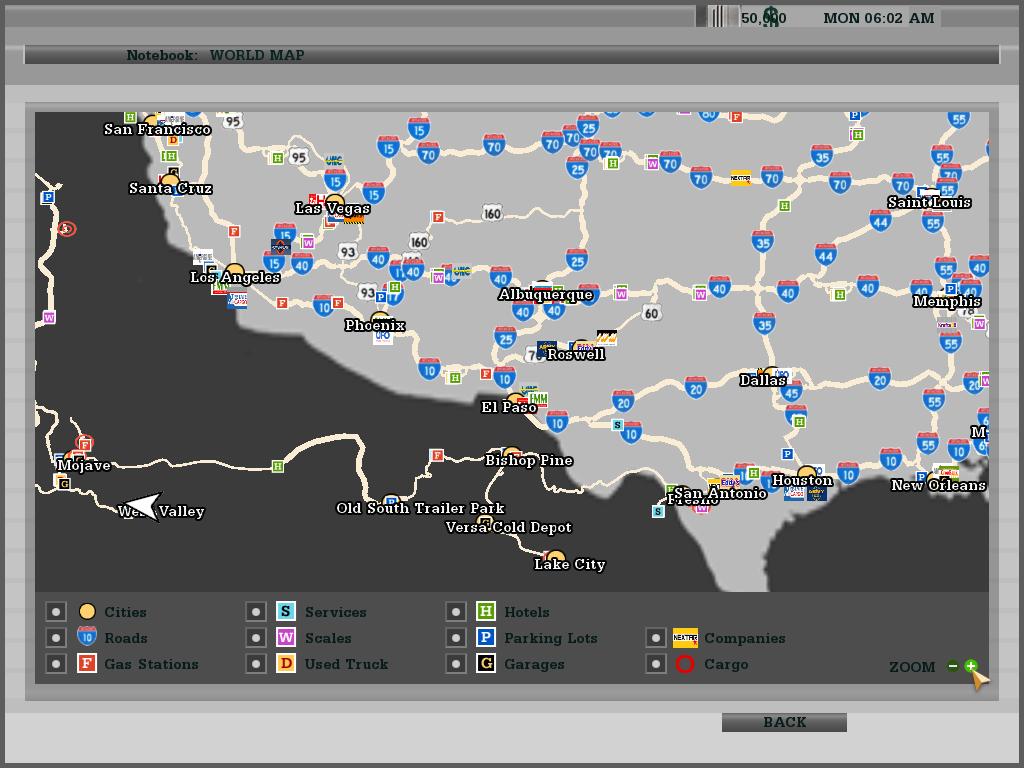The height and width of the screenshot is (768, 1024).
Task: Zoom in with the green plus button
Action: point(970,666)
